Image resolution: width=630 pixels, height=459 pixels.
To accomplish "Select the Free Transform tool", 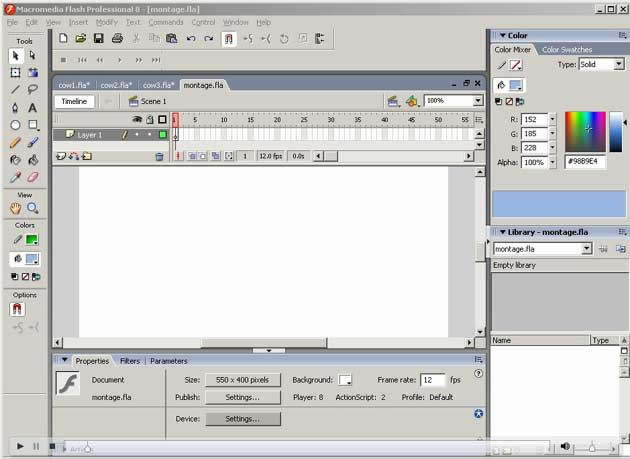I will pyautogui.click(x=16, y=73).
